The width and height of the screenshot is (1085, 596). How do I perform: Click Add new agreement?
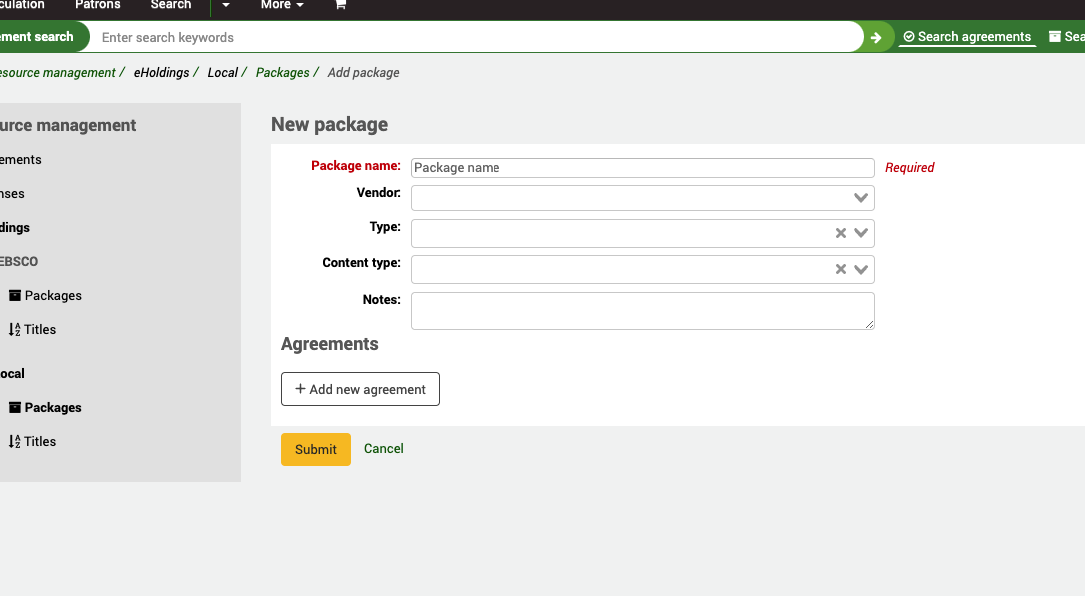[360, 389]
